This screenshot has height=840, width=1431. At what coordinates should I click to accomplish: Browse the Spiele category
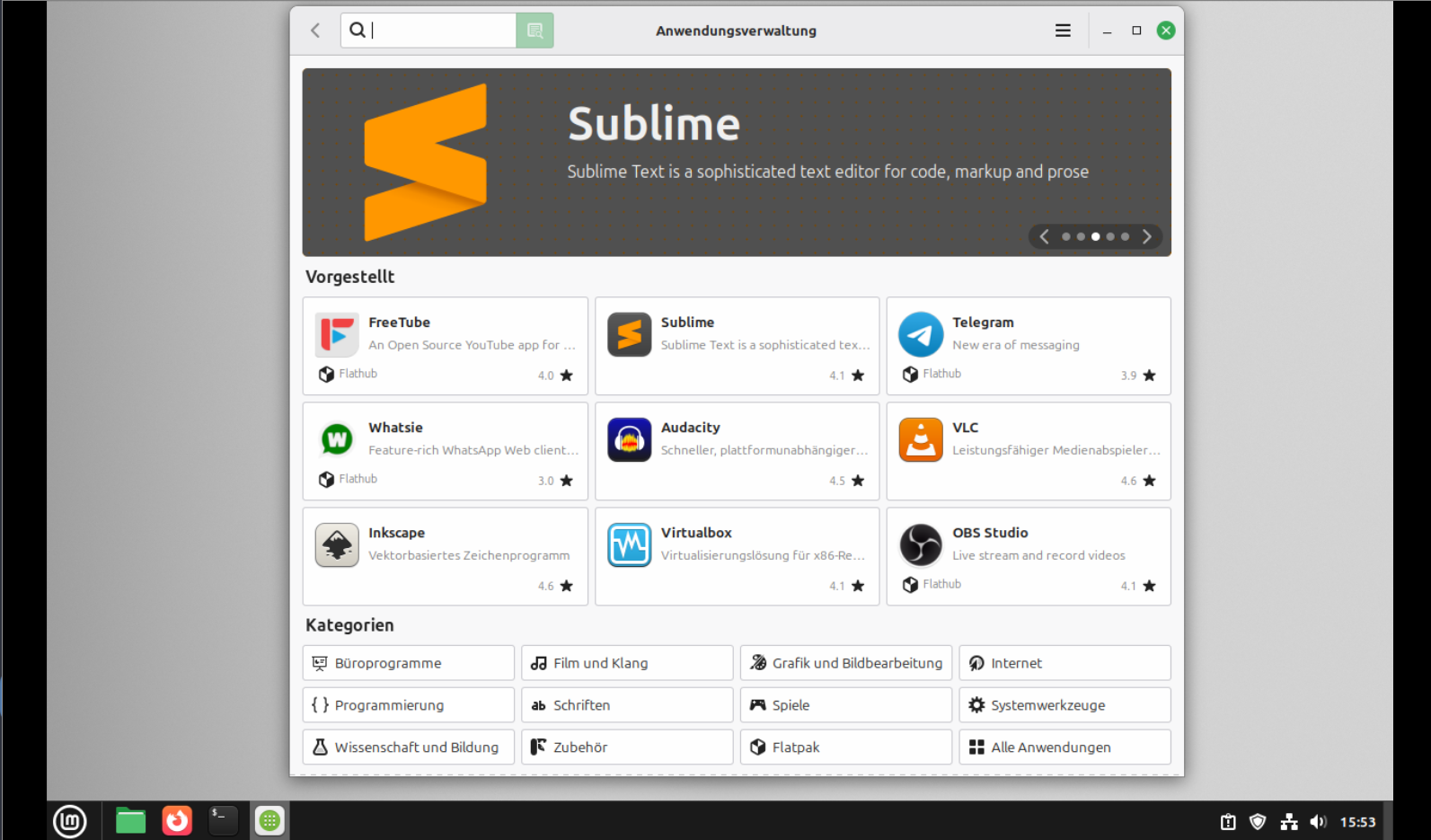click(845, 705)
